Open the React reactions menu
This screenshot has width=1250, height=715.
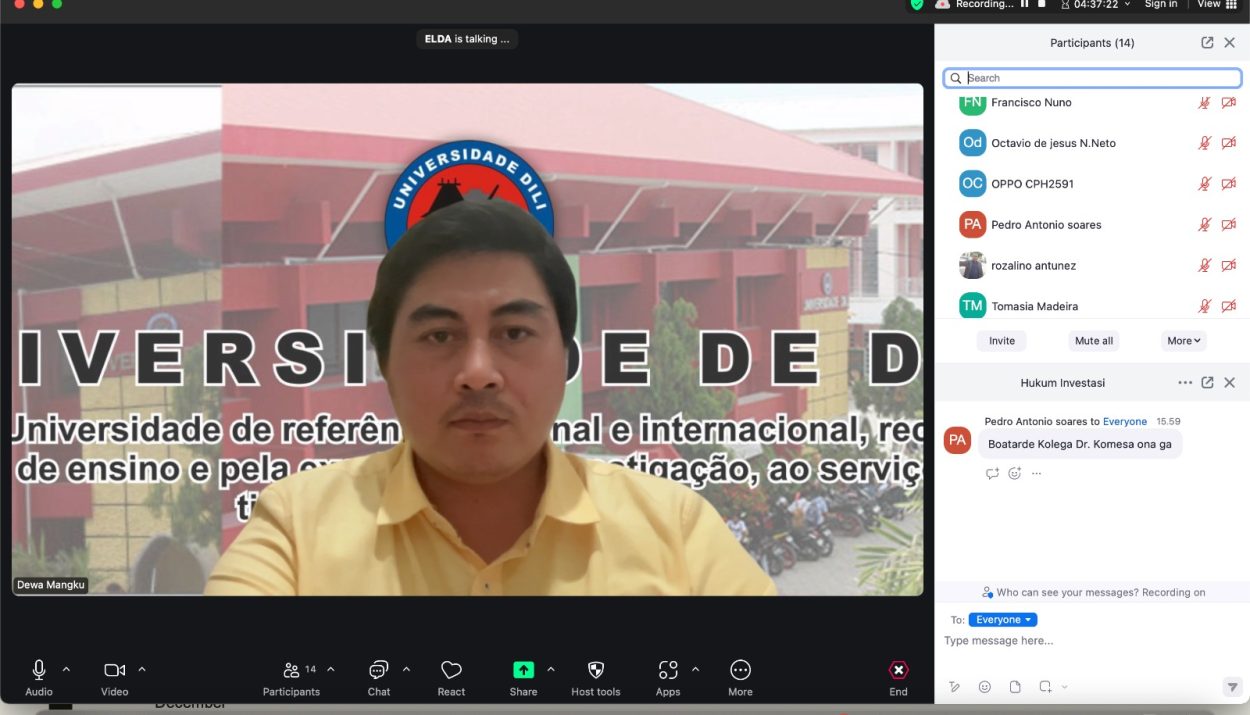pyautogui.click(x=451, y=677)
